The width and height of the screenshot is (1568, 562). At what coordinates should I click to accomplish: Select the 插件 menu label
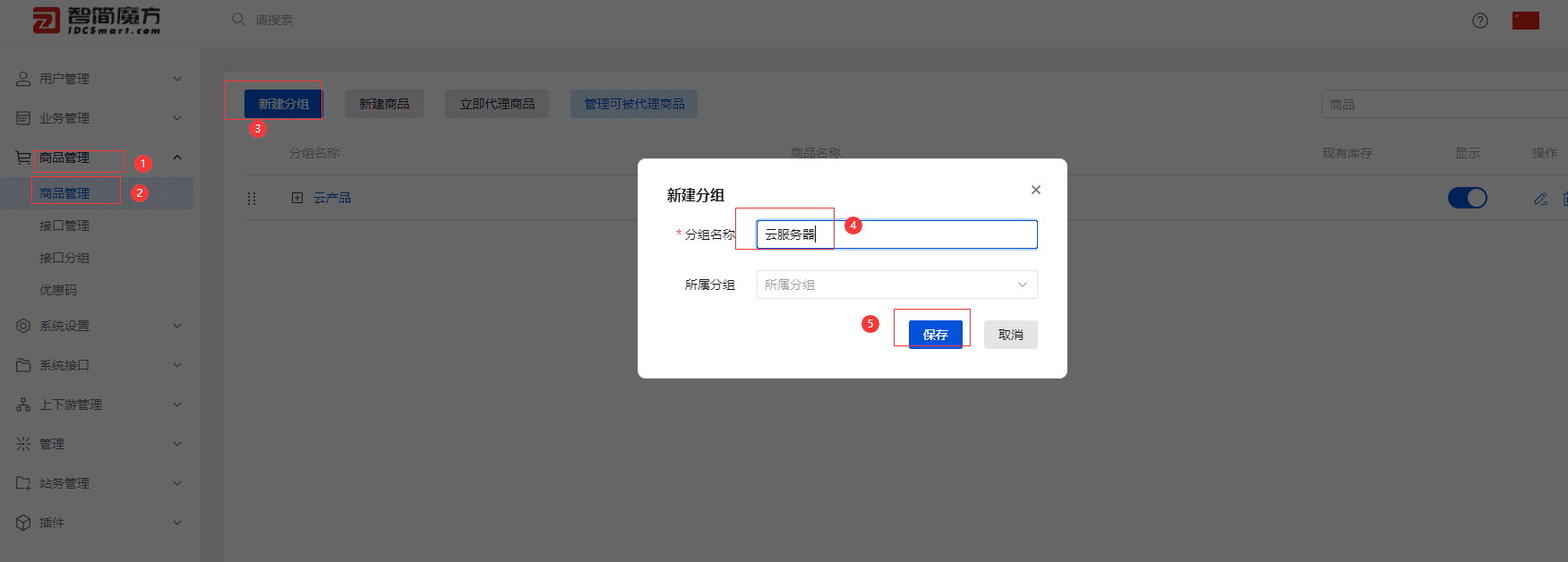(x=52, y=523)
